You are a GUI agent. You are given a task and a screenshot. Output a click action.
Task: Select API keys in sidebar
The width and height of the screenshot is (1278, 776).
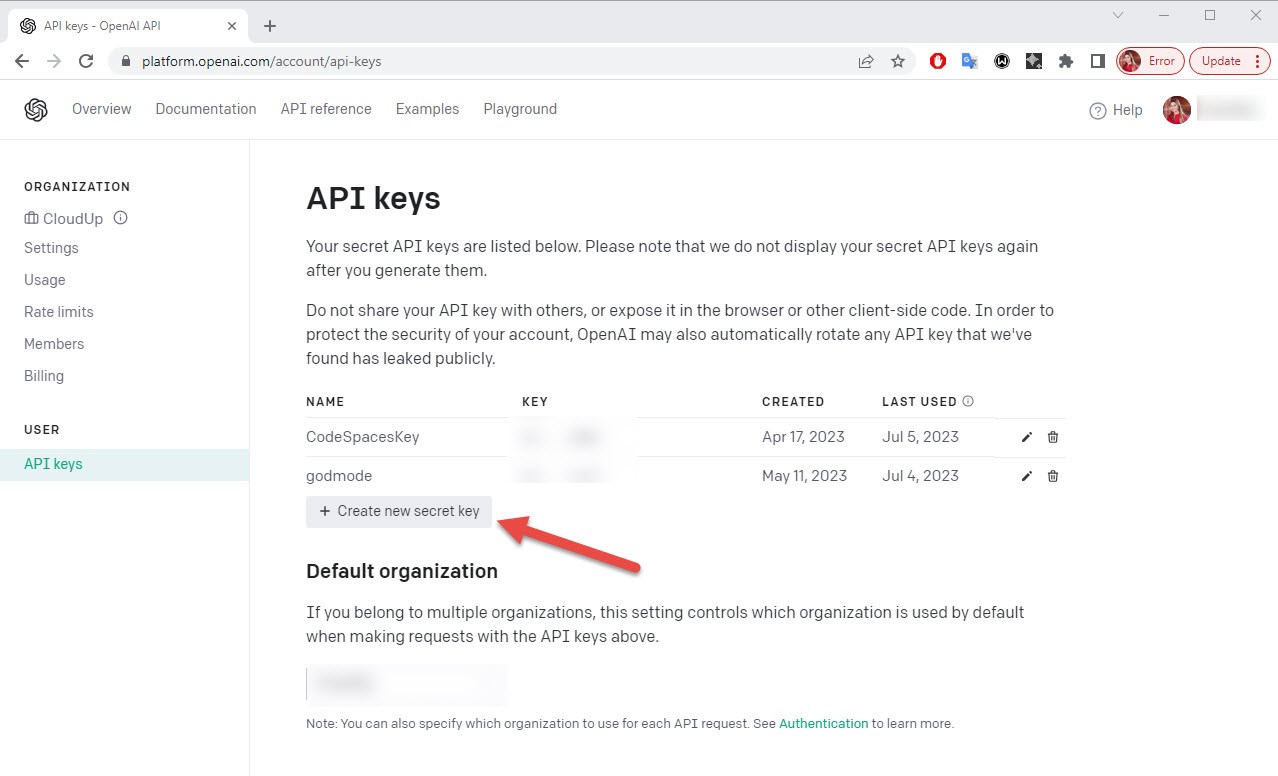124,464
